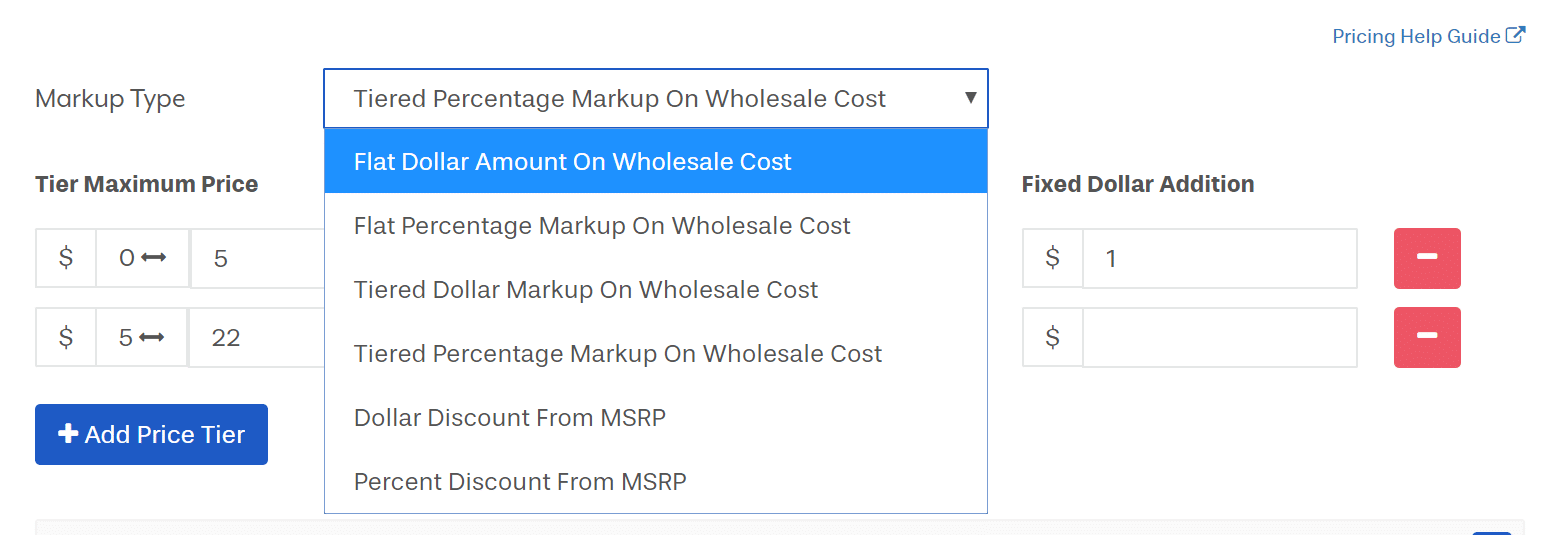This screenshot has width=1559, height=535.
Task: Click the Markup Type select box
Action: (640, 99)
